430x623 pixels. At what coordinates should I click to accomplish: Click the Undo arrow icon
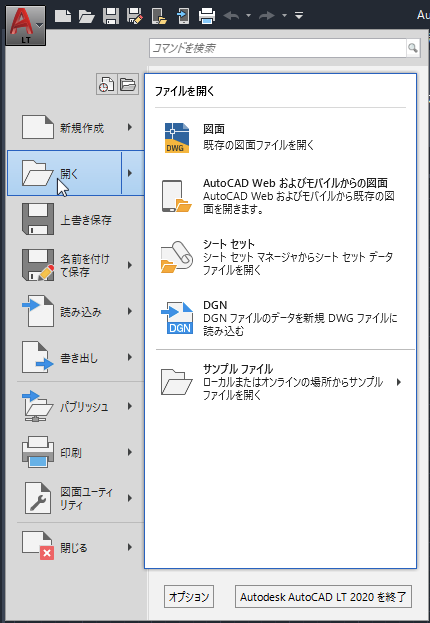pyautogui.click(x=231, y=16)
